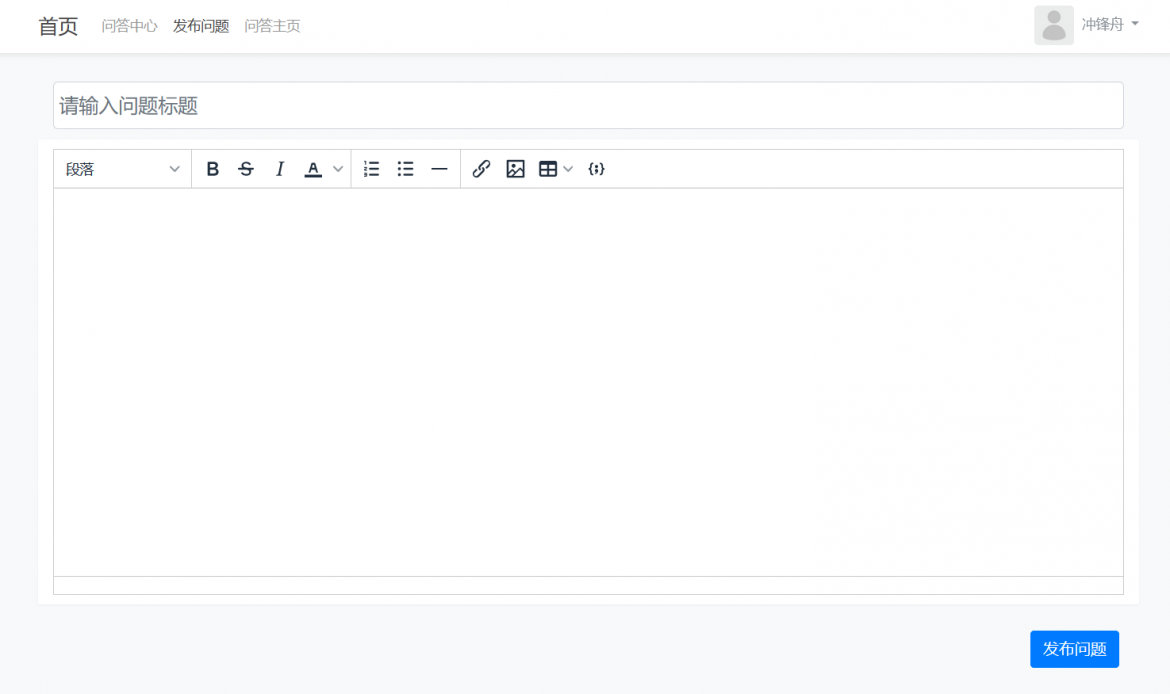Open the table options dropdown arrow
The image size is (1170, 694).
569,169
